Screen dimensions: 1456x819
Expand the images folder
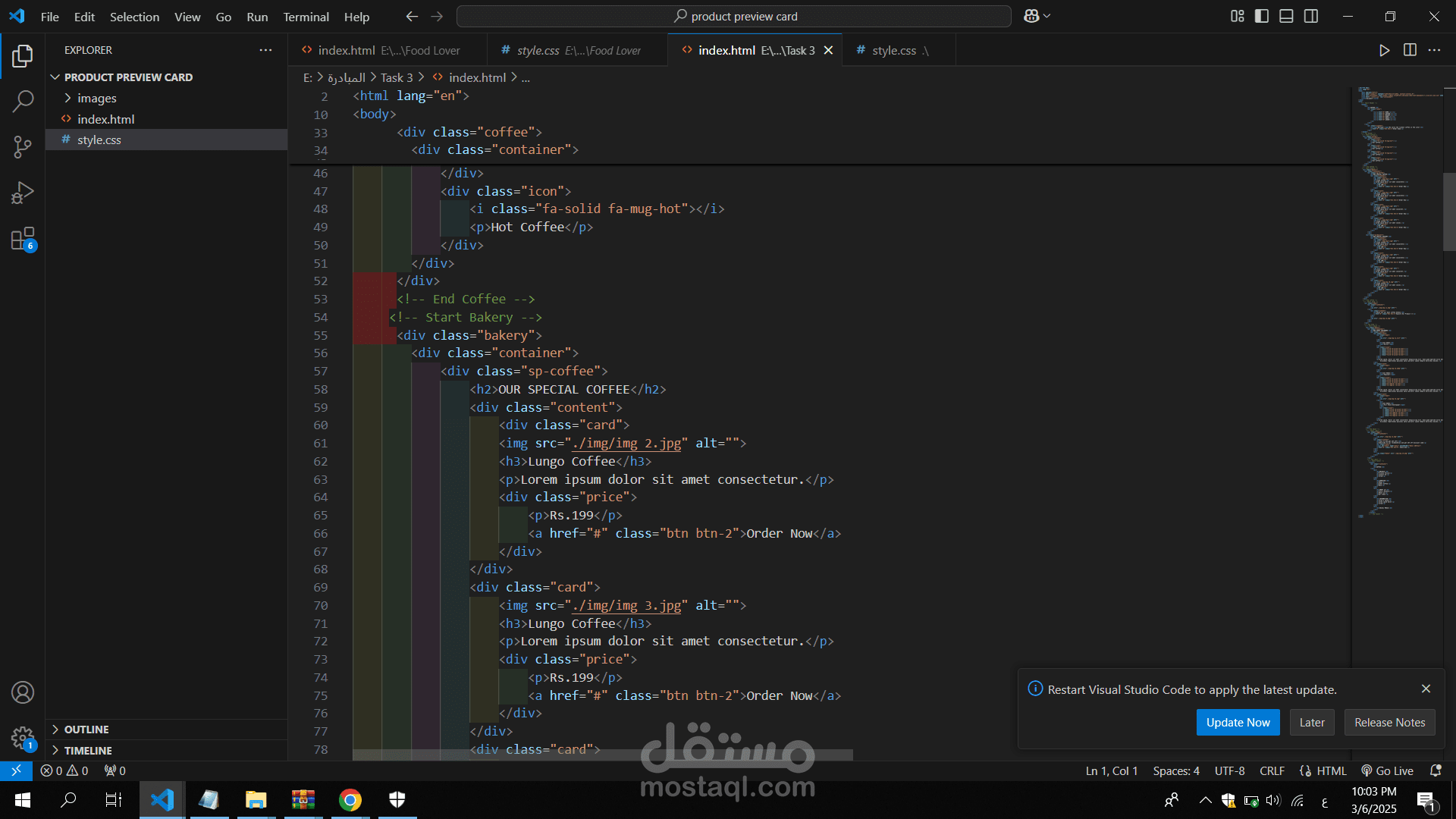(96, 98)
